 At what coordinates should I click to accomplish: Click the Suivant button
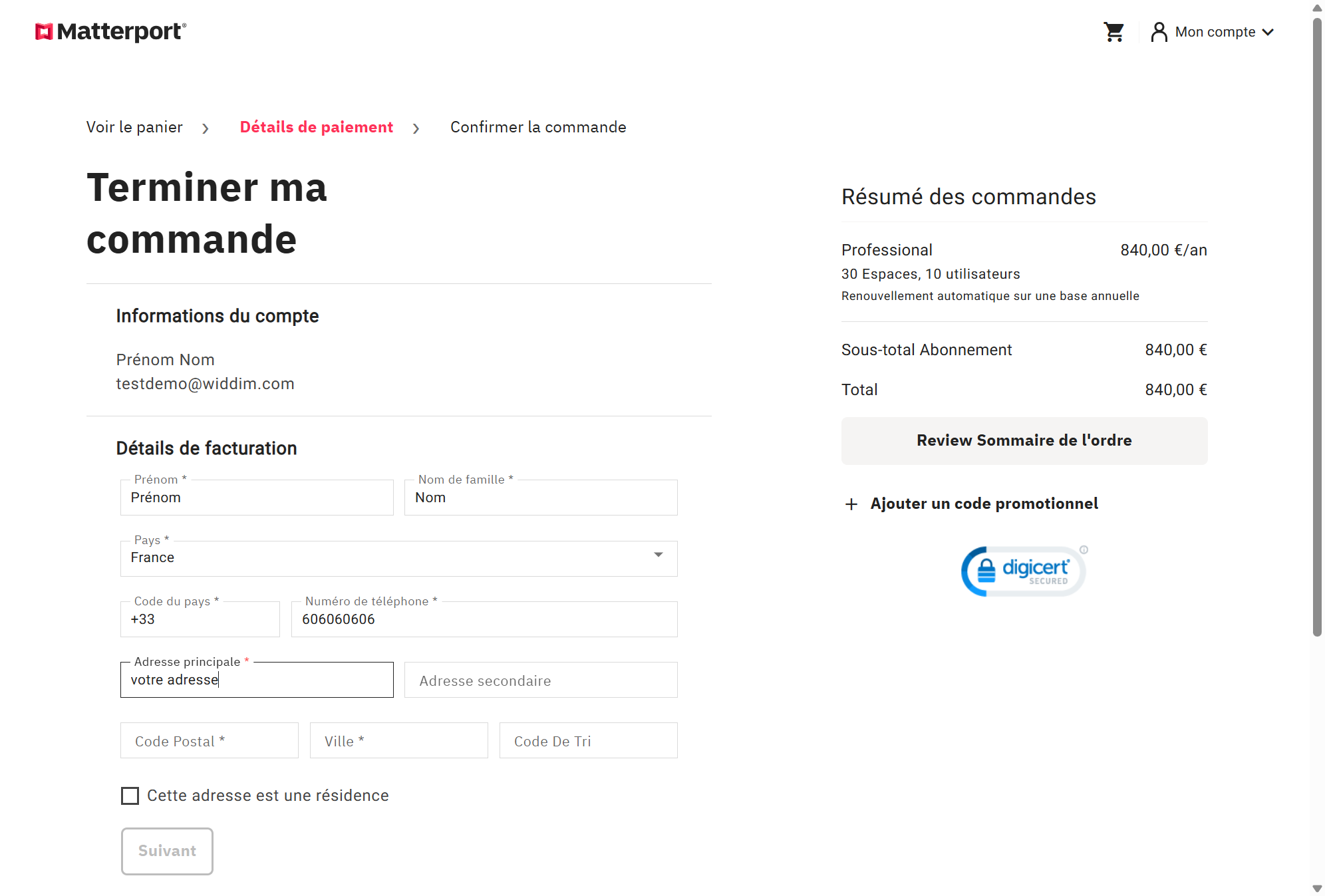(x=167, y=851)
